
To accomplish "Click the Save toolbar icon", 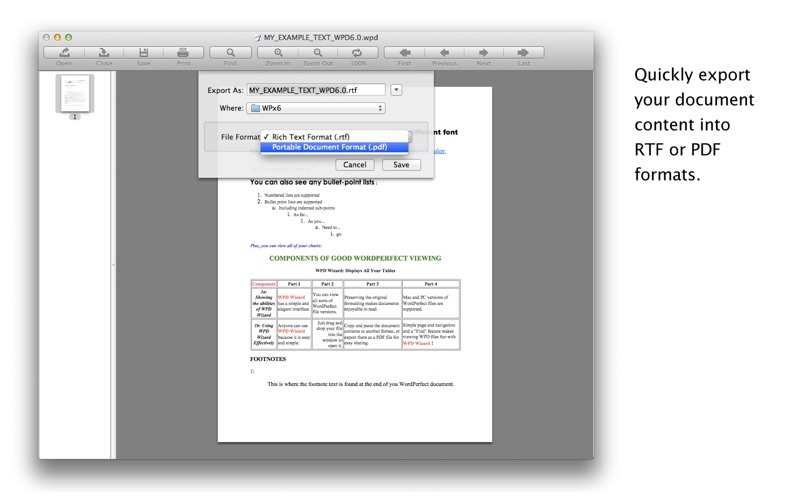I will pos(143,53).
